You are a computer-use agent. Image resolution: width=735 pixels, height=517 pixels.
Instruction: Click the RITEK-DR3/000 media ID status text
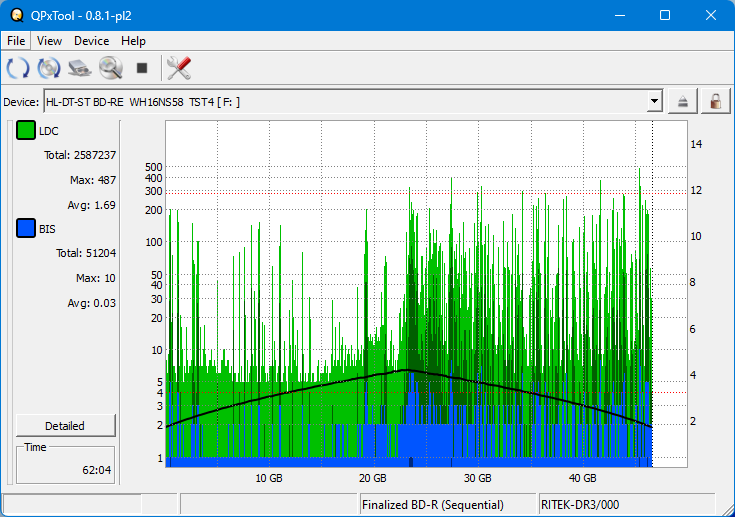pyautogui.click(x=580, y=505)
